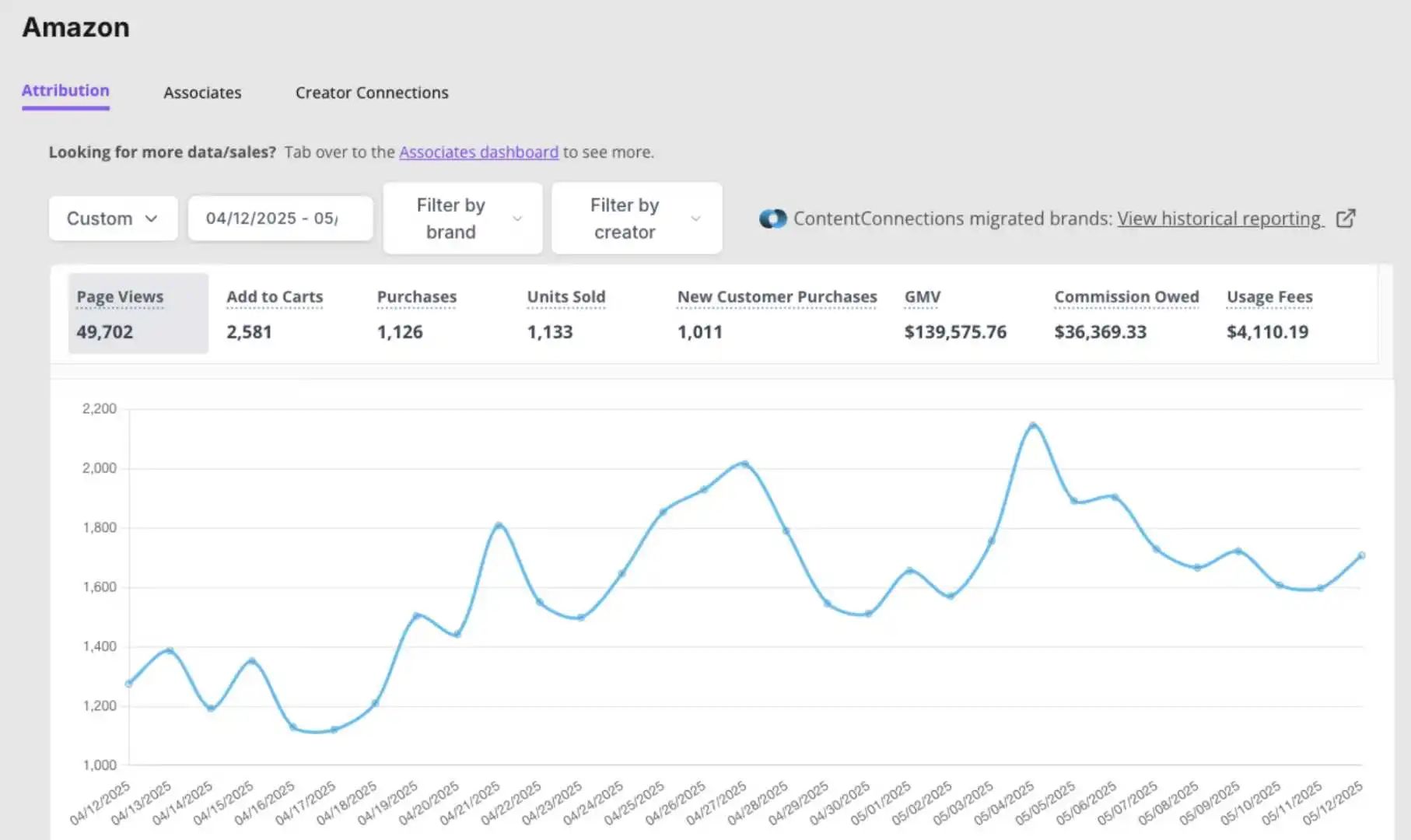Click the 05/04/2025 peak data point
Viewport: 1411px width, 840px height.
(x=1033, y=425)
